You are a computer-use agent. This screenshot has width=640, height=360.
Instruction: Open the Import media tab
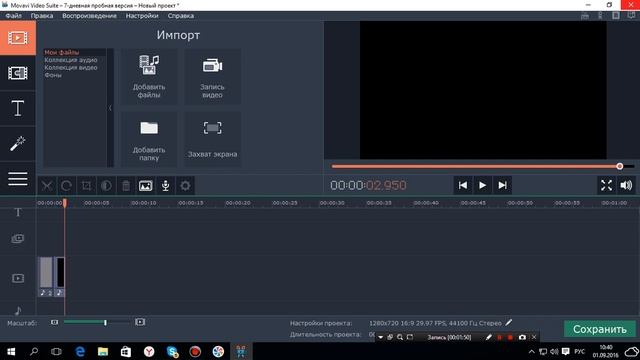[x=18, y=38]
